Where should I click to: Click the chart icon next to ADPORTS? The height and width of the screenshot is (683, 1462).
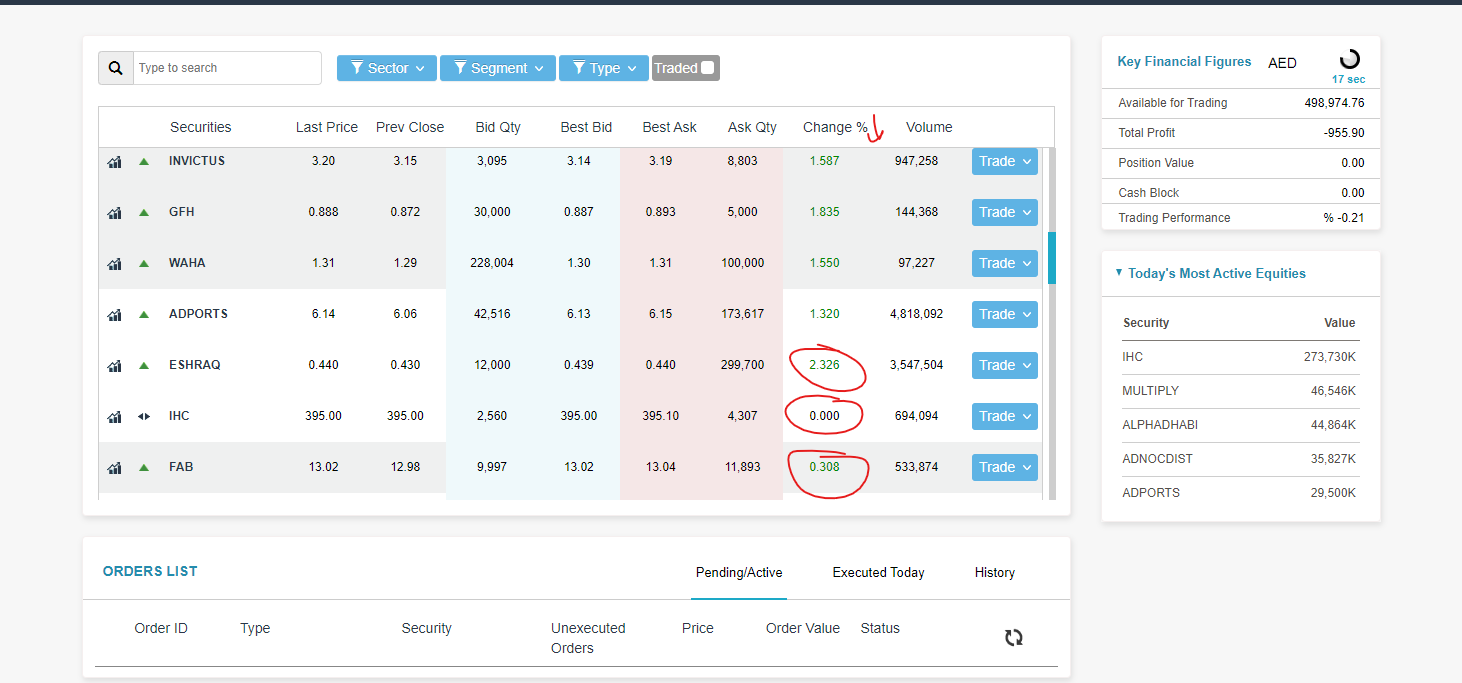(x=114, y=314)
